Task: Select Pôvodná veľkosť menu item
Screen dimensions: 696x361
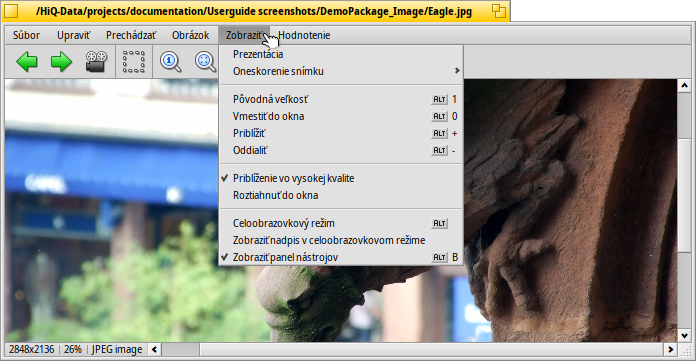Action: tap(341, 99)
